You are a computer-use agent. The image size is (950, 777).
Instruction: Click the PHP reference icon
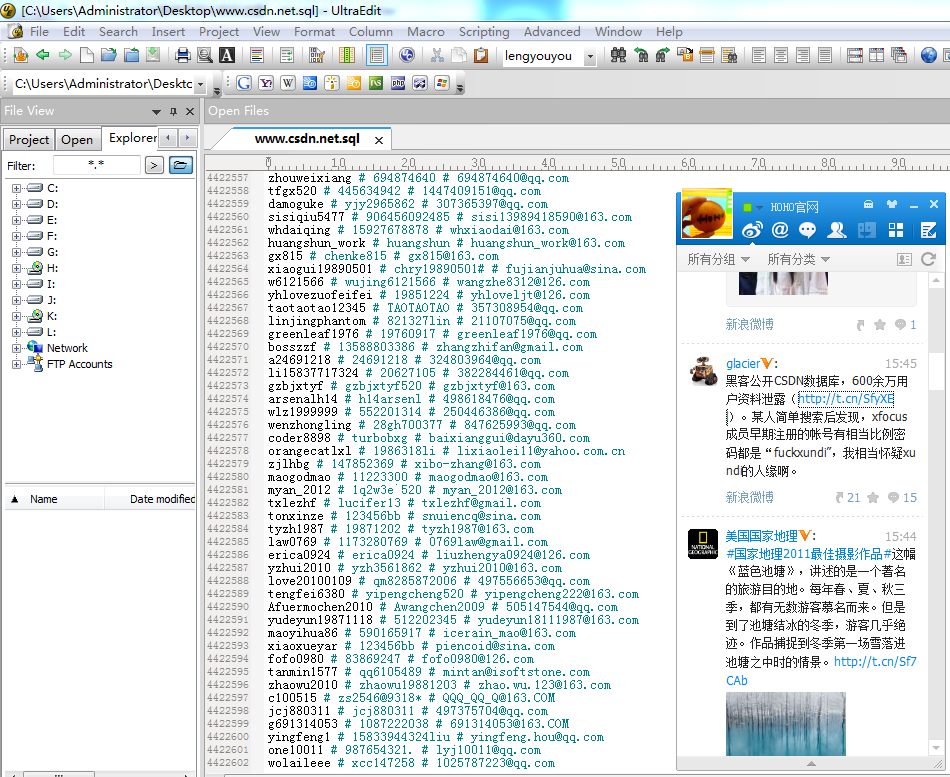coord(398,83)
